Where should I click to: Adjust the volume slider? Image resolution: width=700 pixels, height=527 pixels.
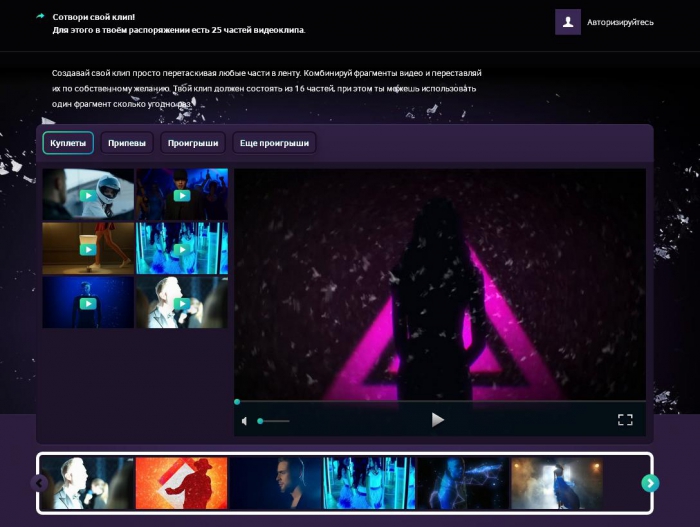[x=274, y=421]
